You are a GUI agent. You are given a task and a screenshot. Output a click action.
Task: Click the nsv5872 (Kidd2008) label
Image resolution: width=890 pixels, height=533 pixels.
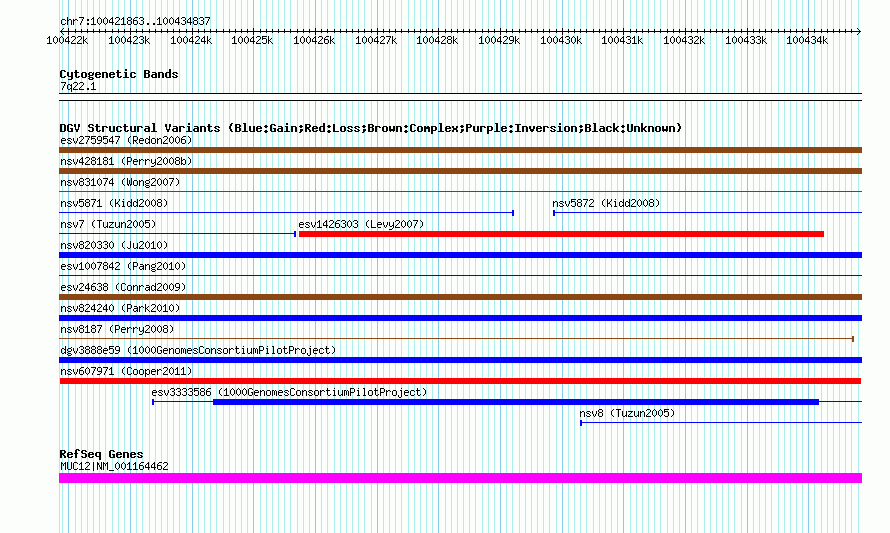point(606,203)
